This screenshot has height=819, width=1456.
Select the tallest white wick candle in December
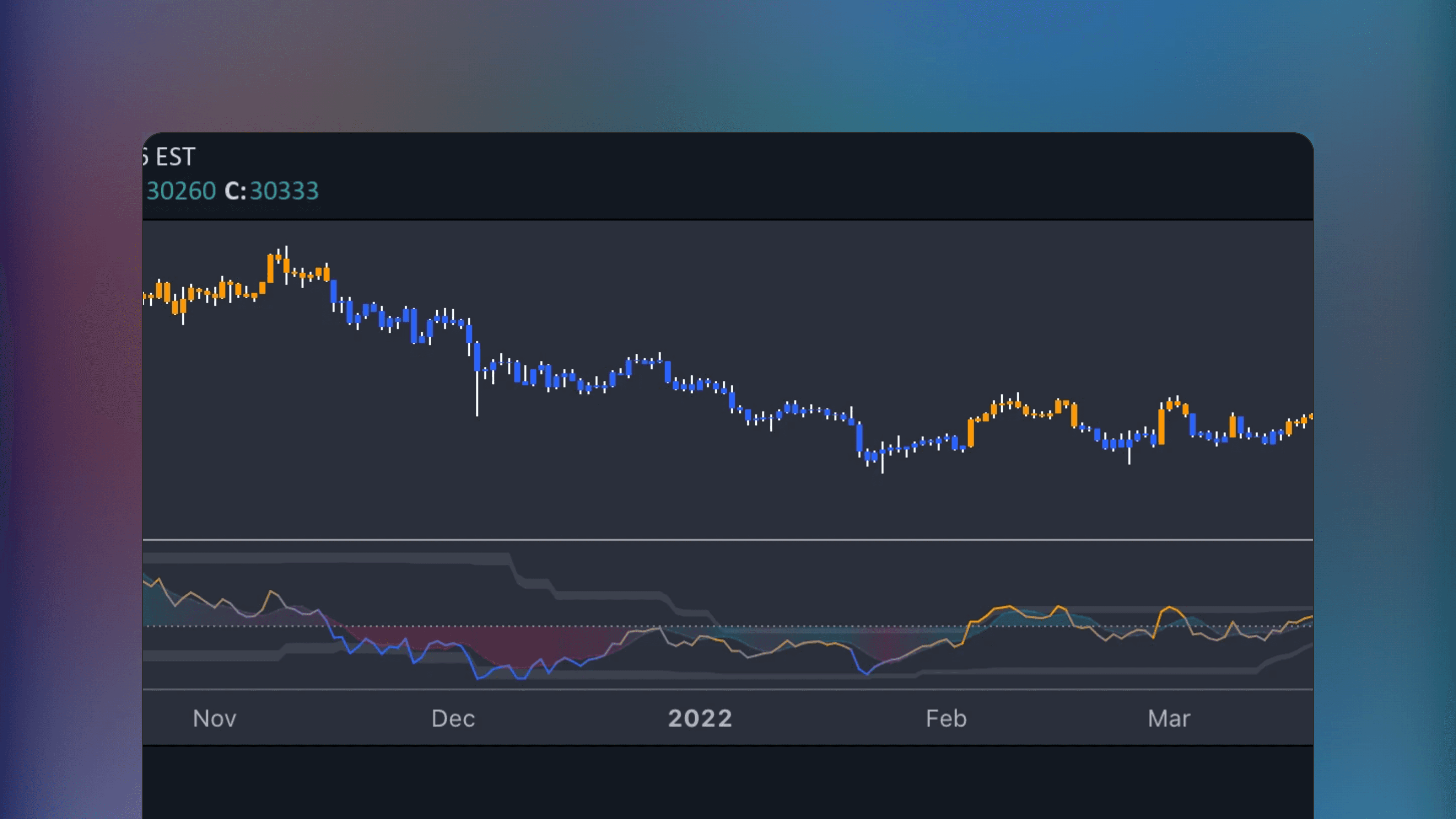(x=478, y=396)
